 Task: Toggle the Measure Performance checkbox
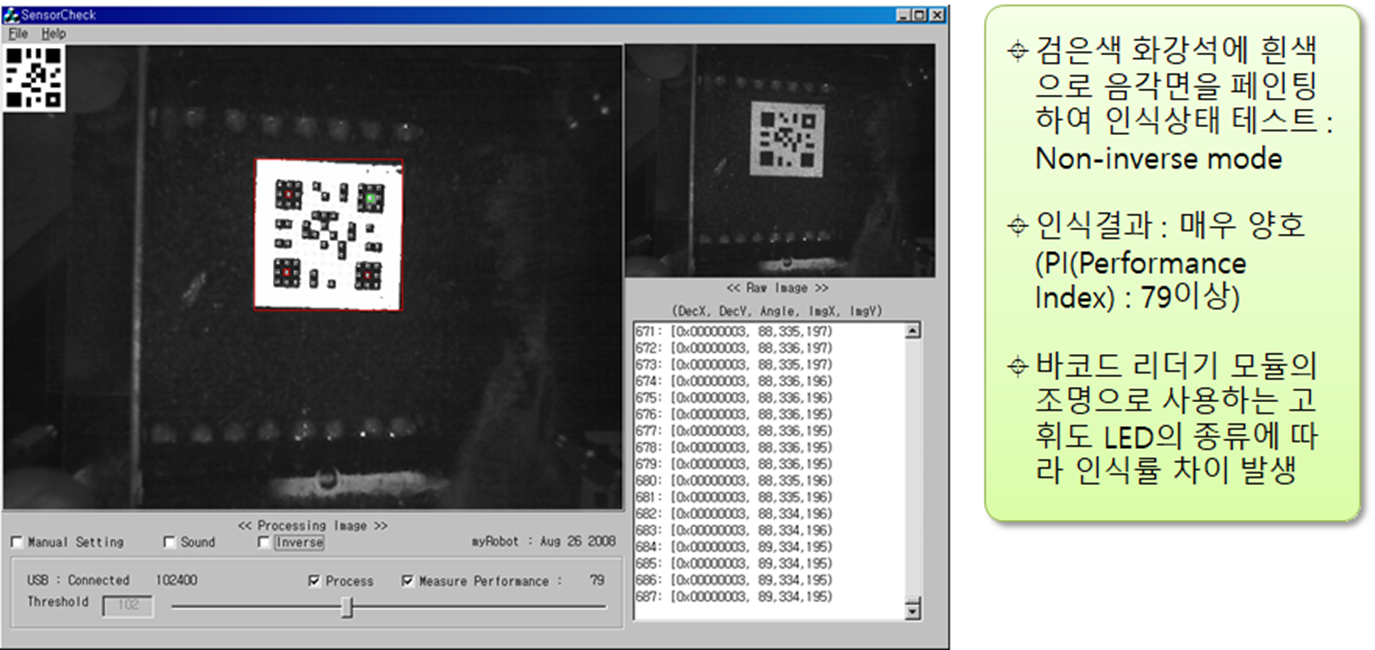pos(408,581)
